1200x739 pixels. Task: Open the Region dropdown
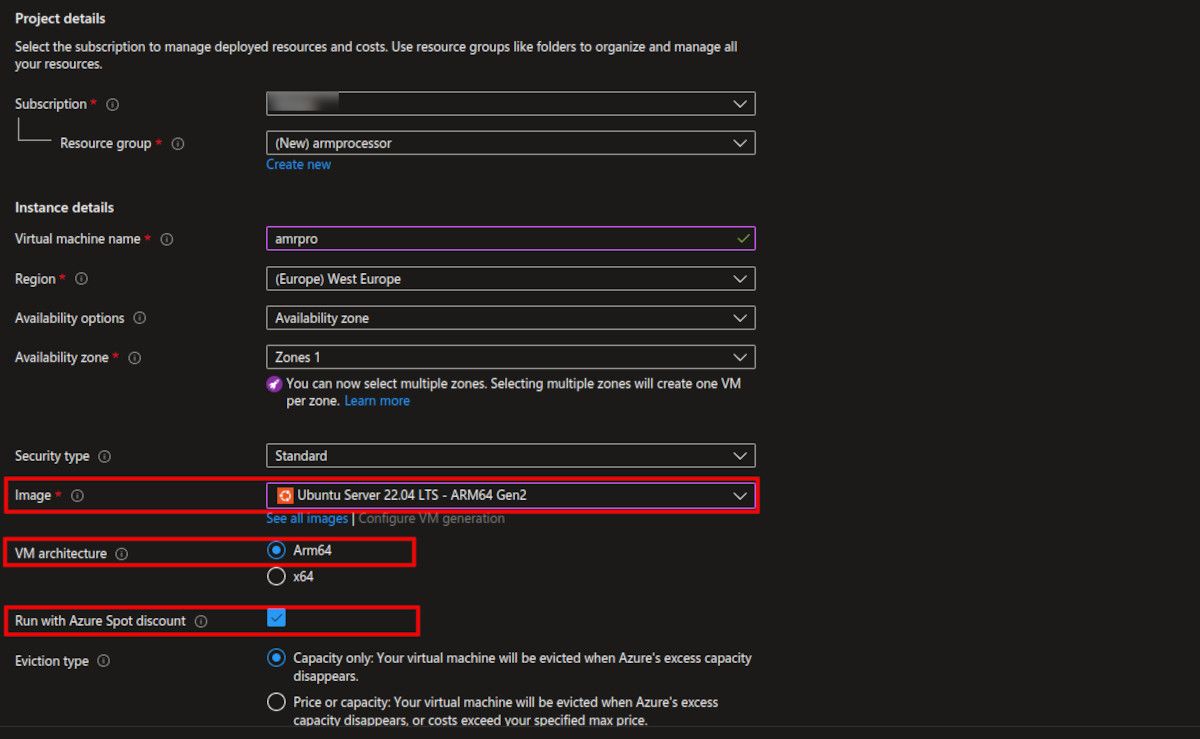(x=510, y=279)
